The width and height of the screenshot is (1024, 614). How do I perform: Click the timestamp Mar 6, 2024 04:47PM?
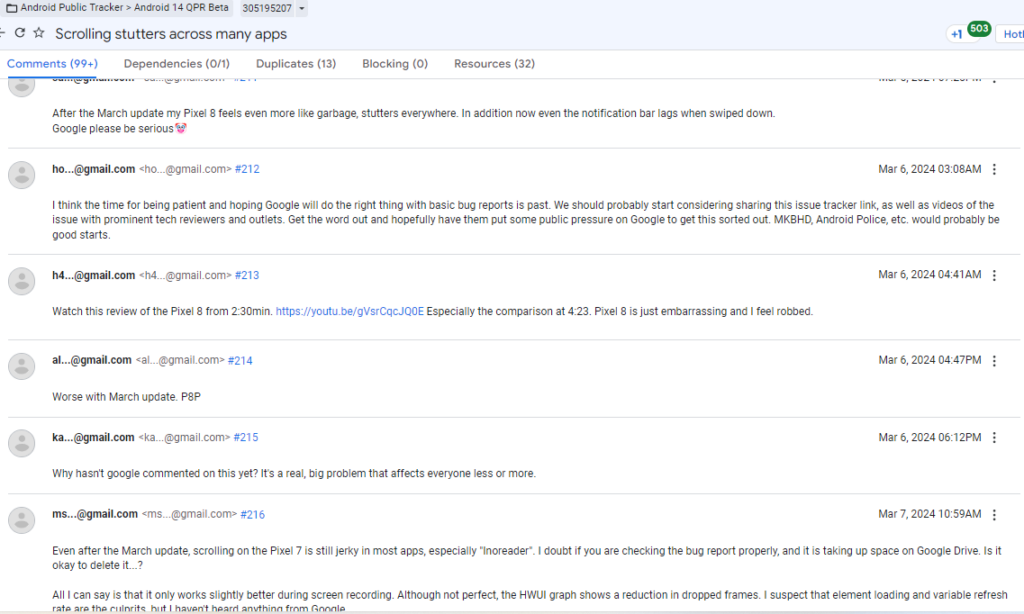point(929,361)
